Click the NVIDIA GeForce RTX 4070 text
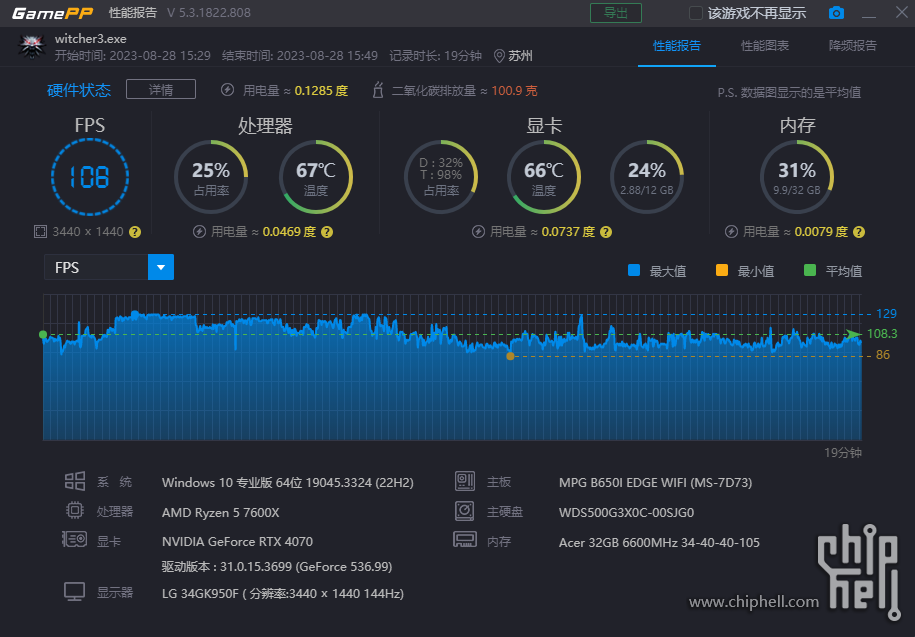Viewport: 915px width, 637px height. click(238, 542)
